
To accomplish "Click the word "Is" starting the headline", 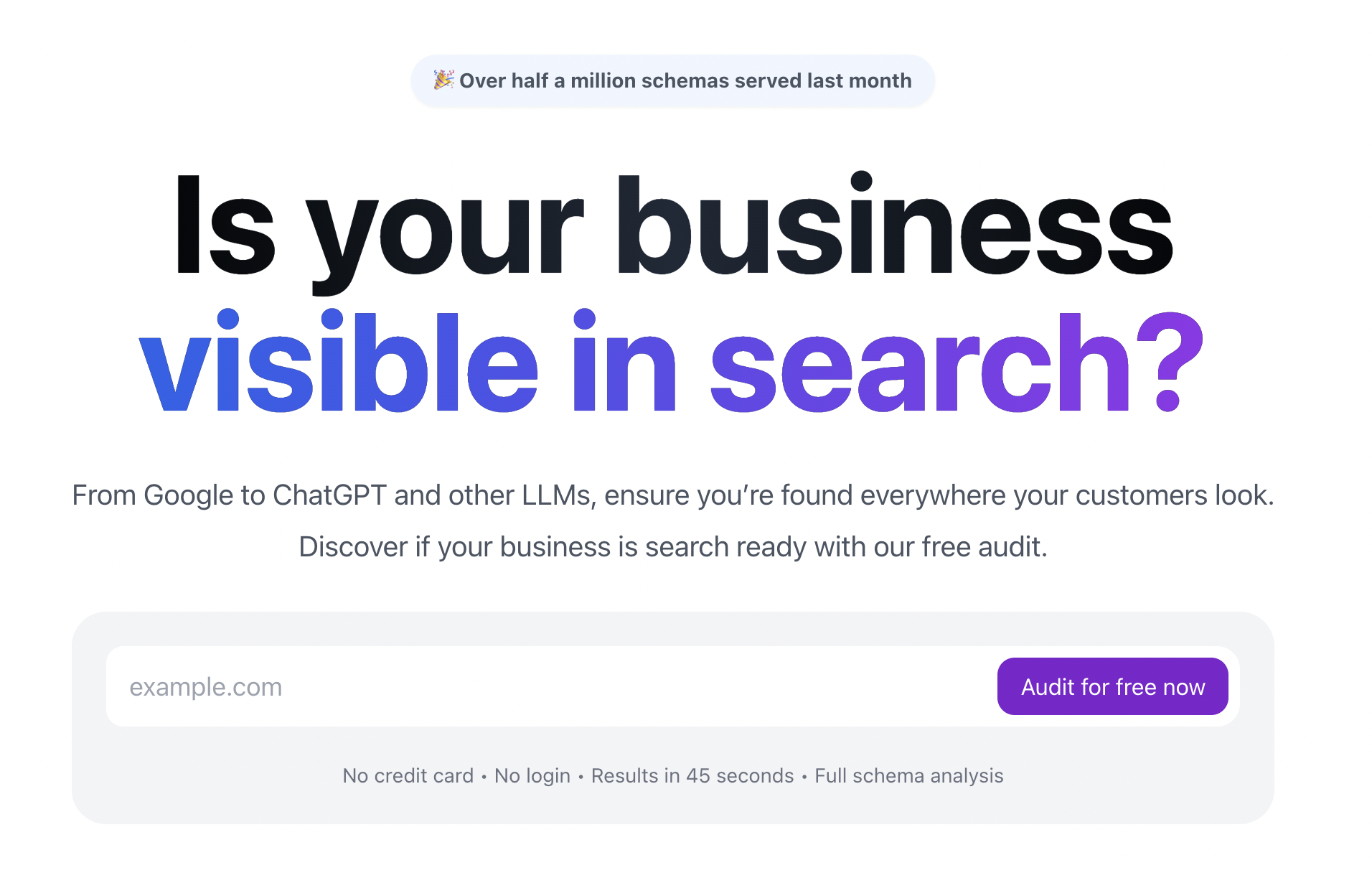I will [225, 226].
